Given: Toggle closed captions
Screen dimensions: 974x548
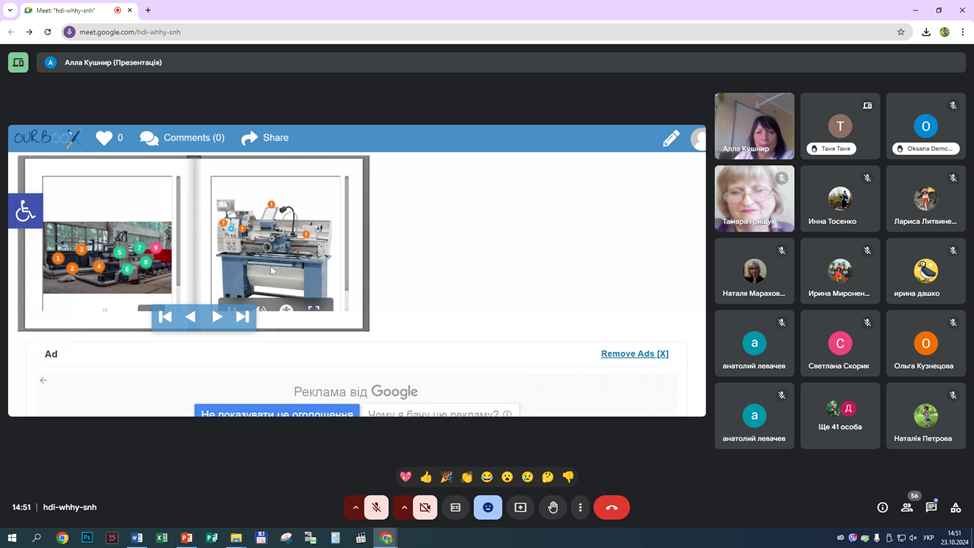Looking at the screenshot, I should pyautogui.click(x=455, y=508).
